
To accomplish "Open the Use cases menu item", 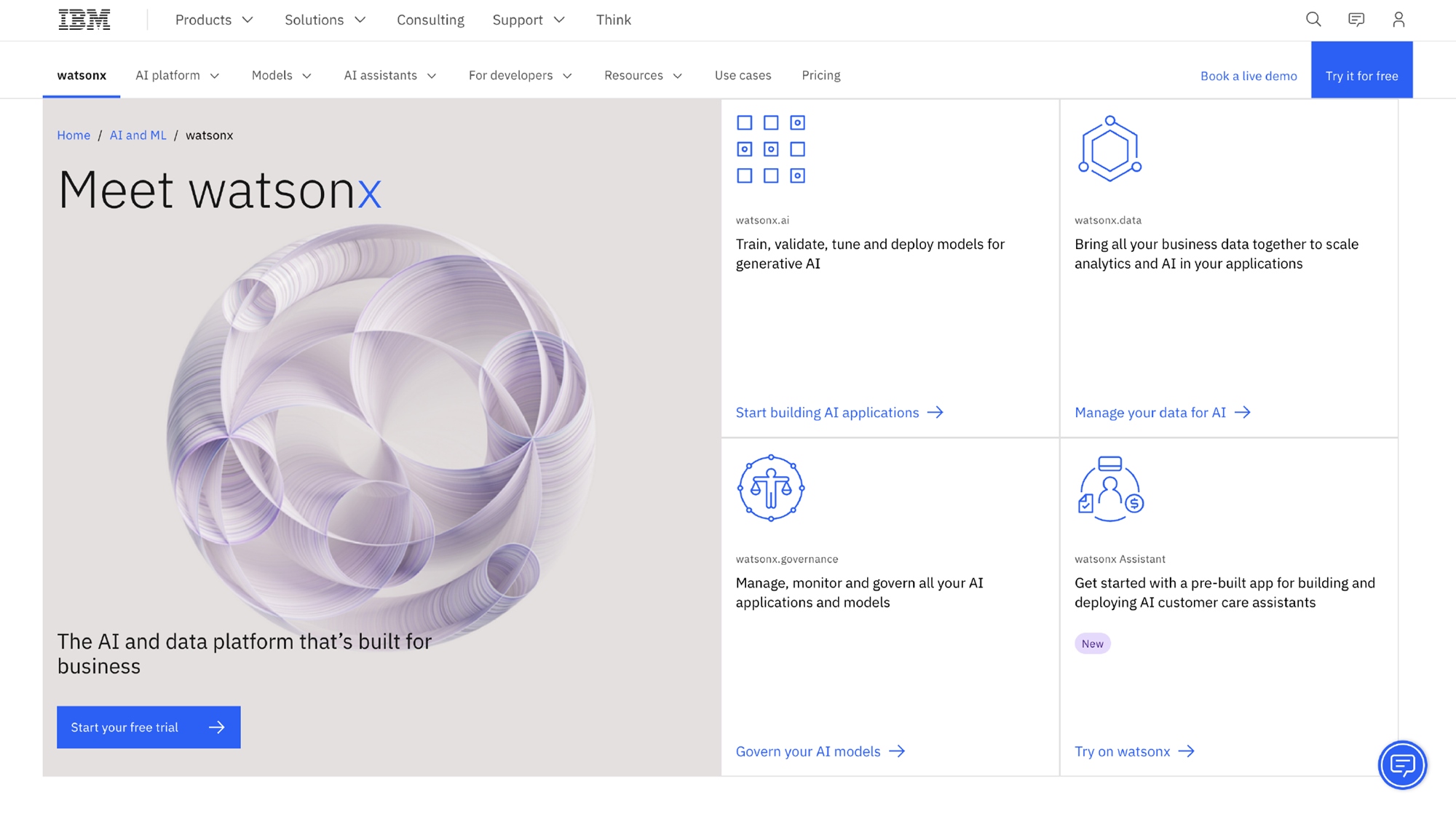I will click(743, 76).
